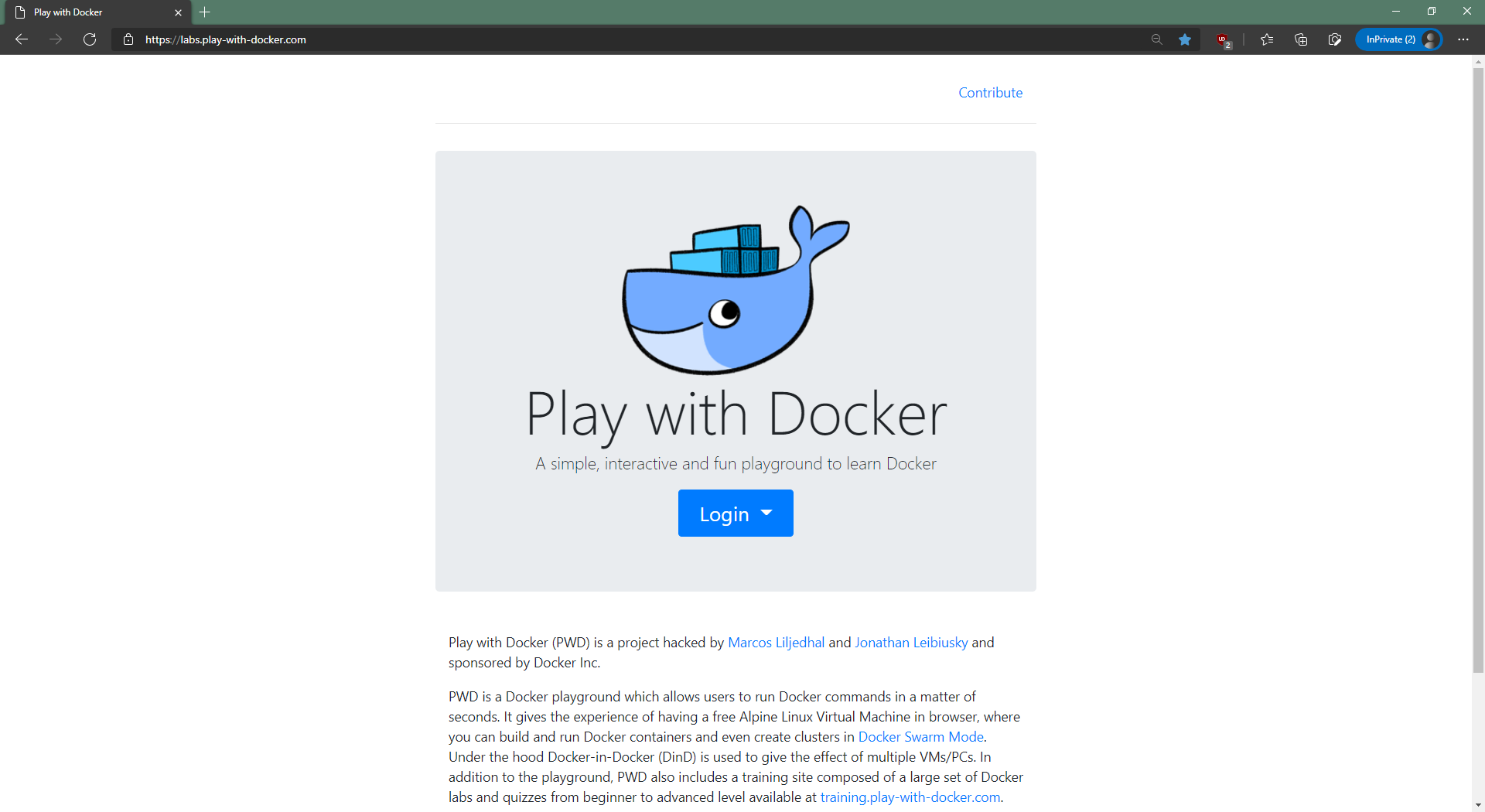The image size is (1485, 812).
Task: Open the Favorites list
Action: tap(1267, 39)
